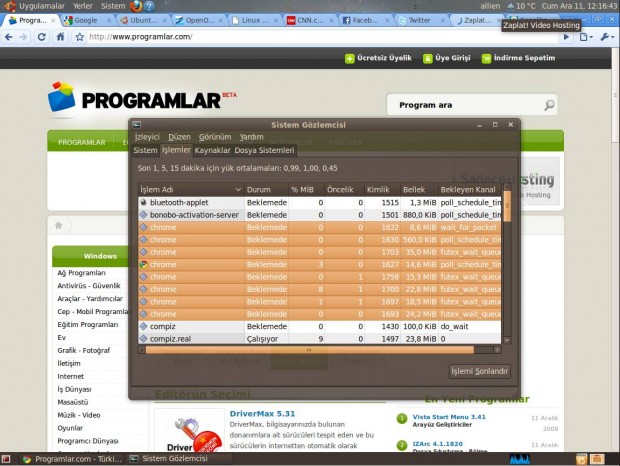620x466 pixels.
Task: Sort processes by the Kimlik column
Action: tap(382, 190)
